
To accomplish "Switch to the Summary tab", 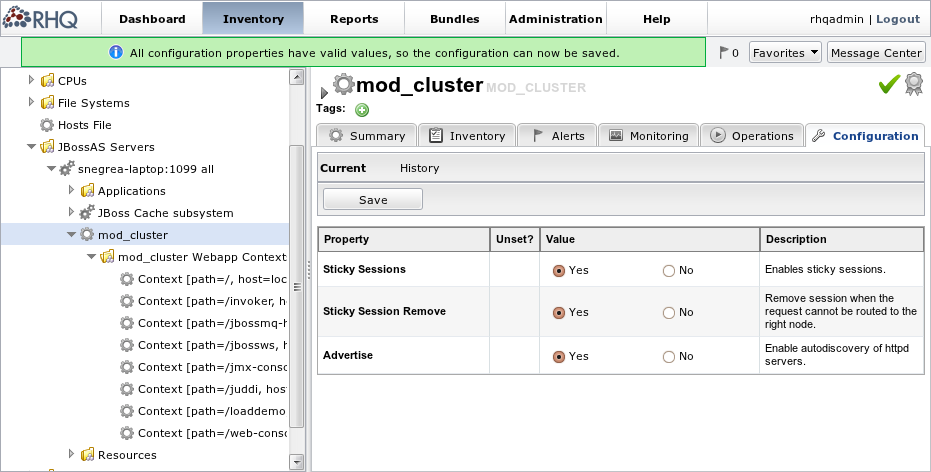I will click(367, 135).
